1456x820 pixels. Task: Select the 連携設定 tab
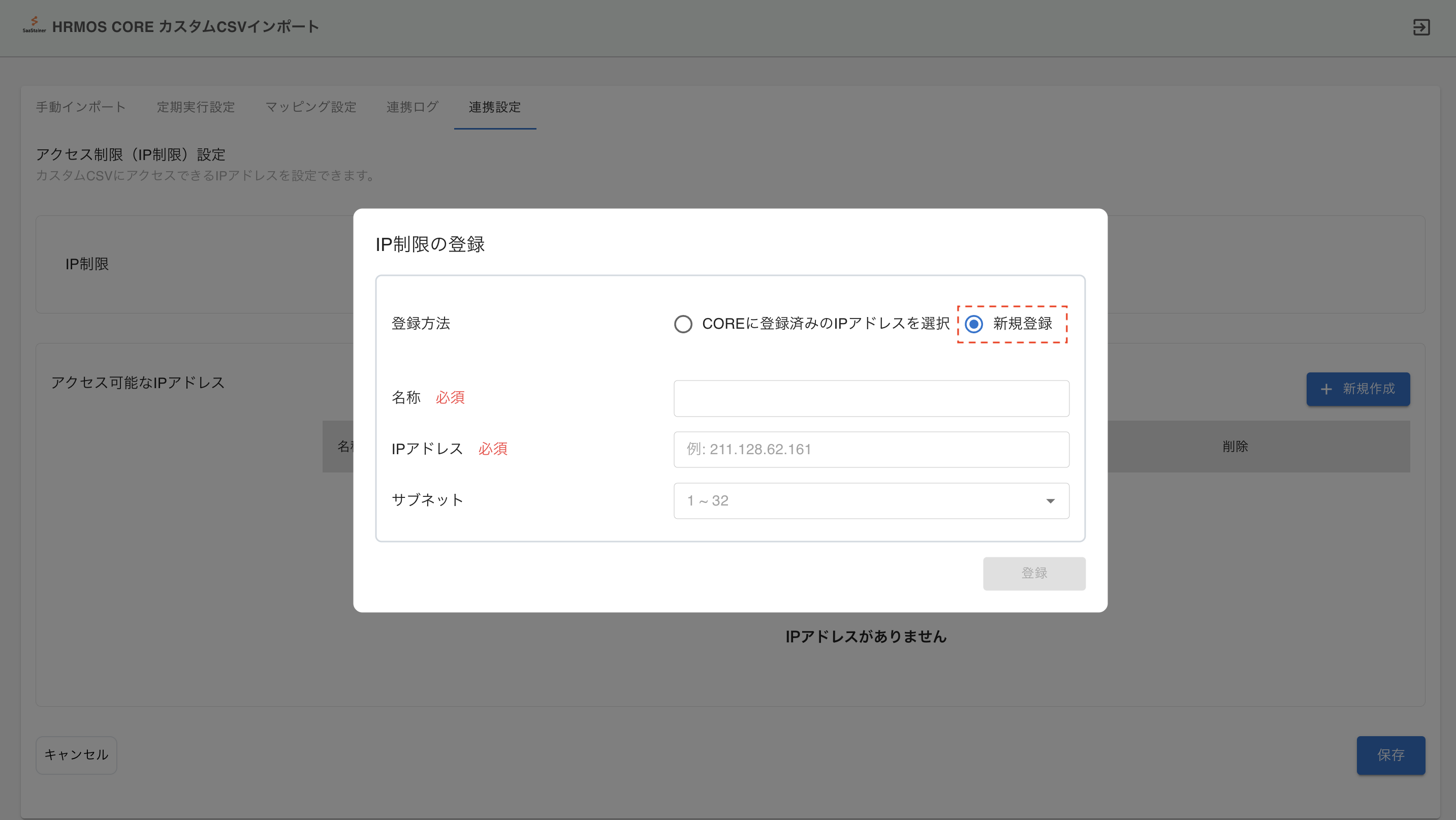coord(495,107)
